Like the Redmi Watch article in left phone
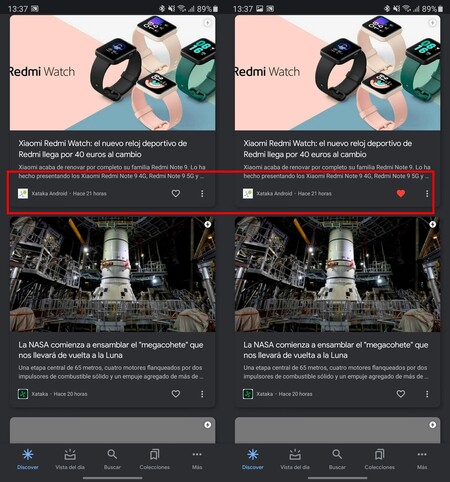This screenshot has width=450, height=482. (176, 193)
